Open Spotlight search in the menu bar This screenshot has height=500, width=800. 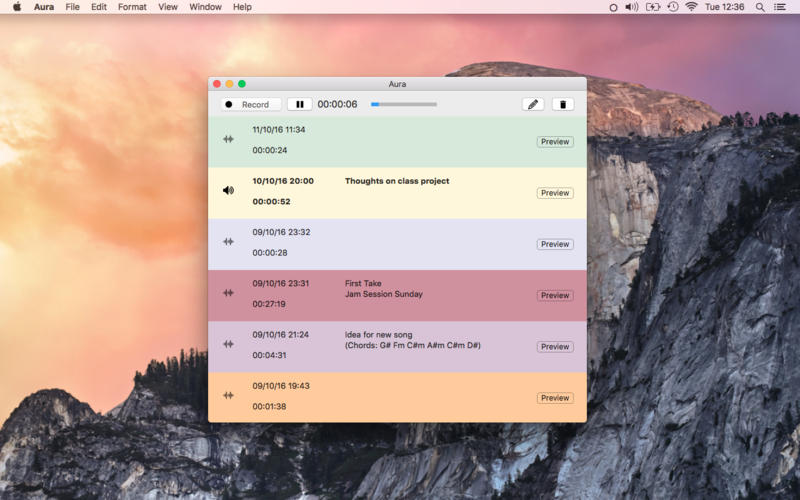click(x=760, y=7)
